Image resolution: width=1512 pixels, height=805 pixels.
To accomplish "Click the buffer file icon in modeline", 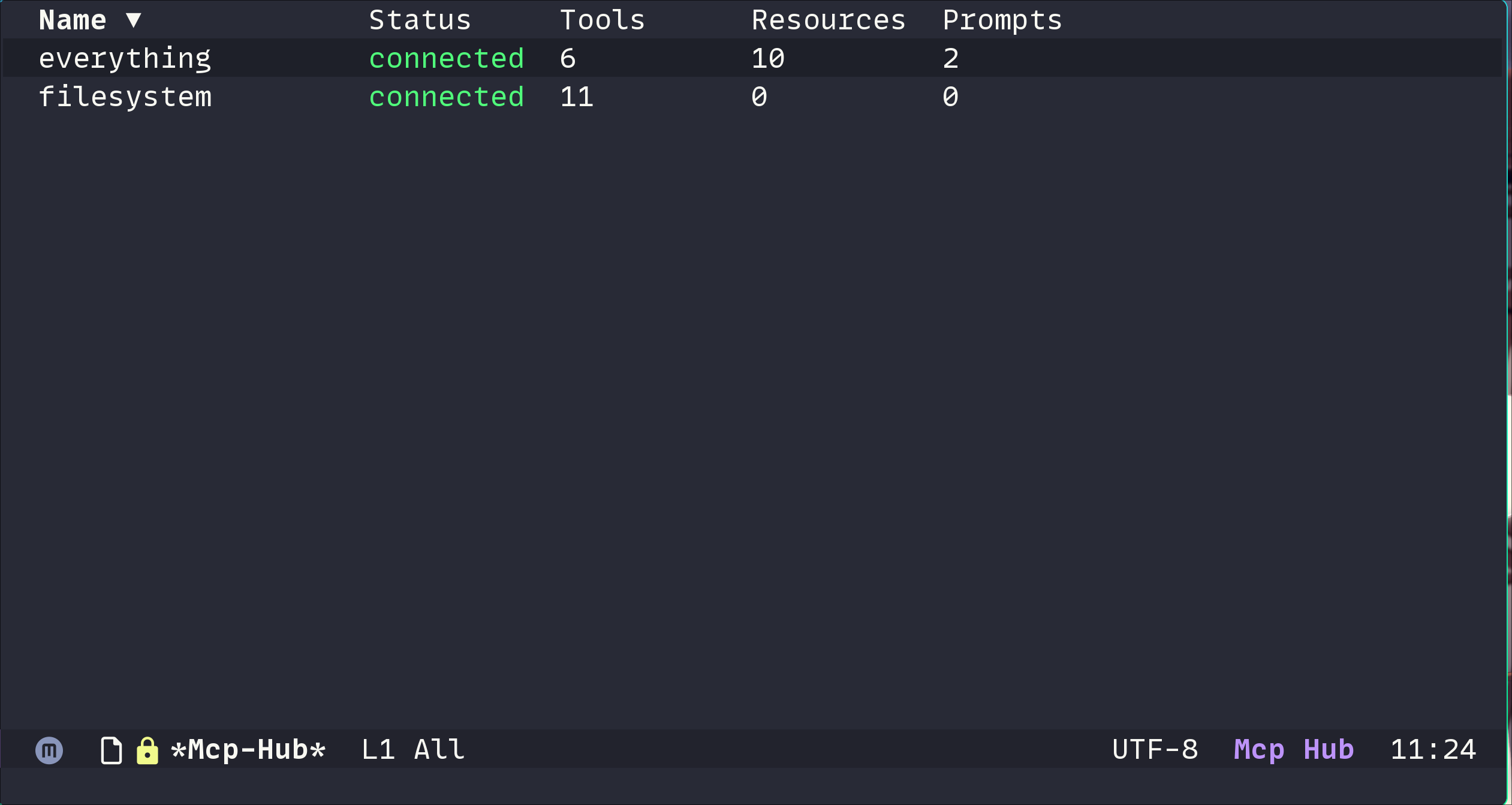I will coord(112,750).
